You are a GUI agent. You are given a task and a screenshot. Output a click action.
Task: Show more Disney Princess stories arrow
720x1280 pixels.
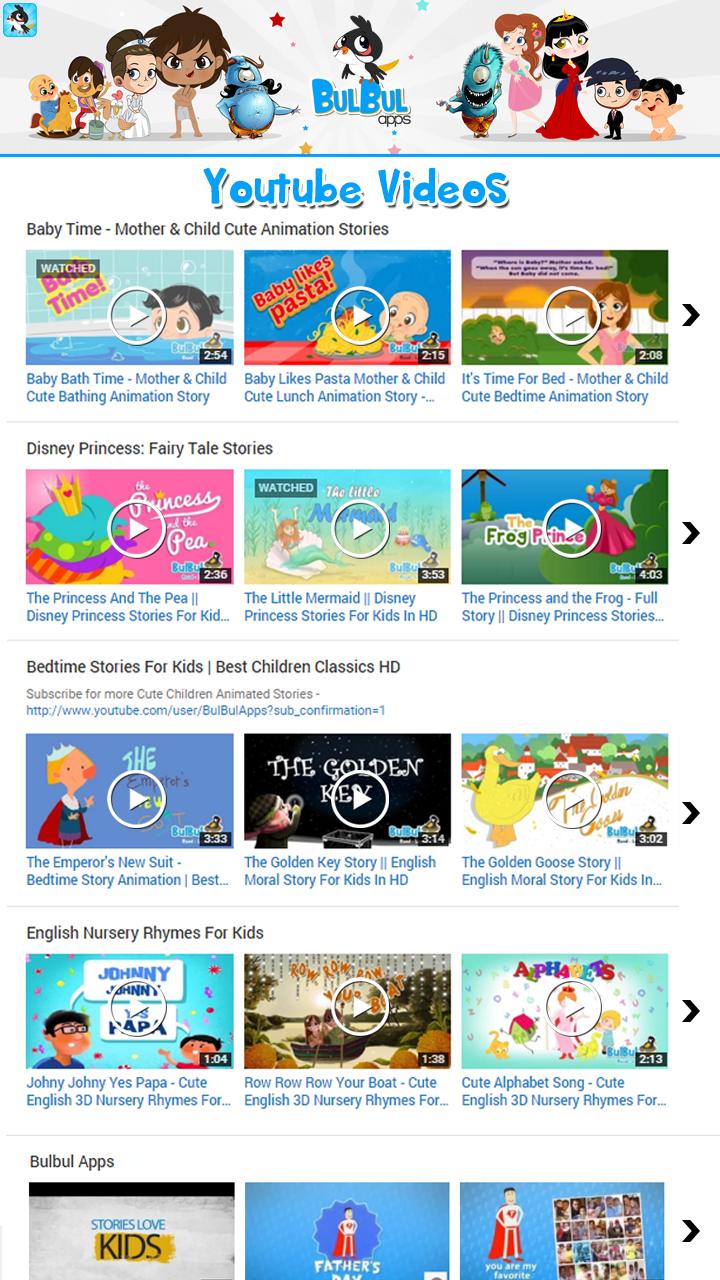[x=690, y=533]
